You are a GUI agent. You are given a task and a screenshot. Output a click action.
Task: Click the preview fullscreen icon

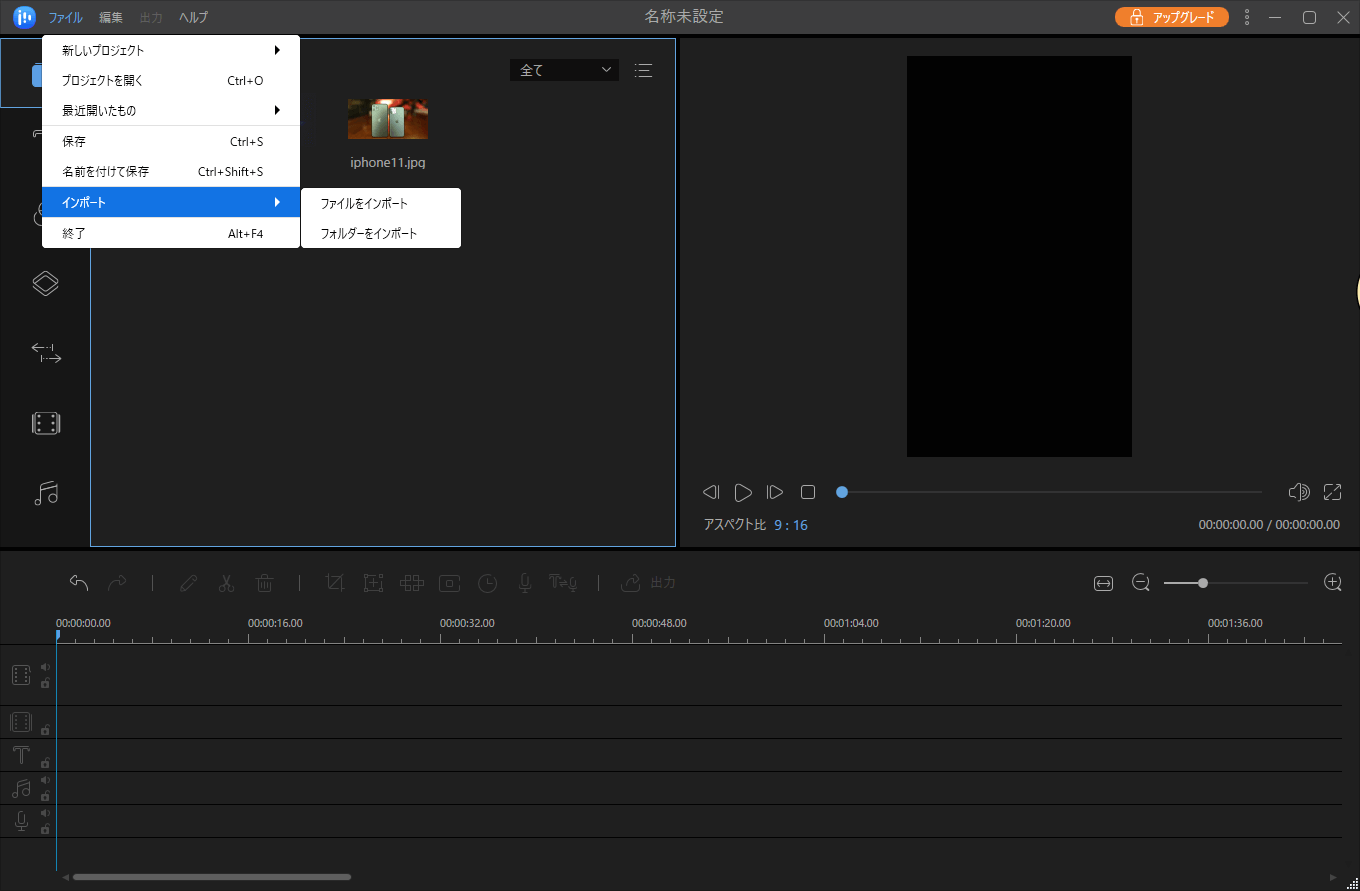pos(1332,492)
